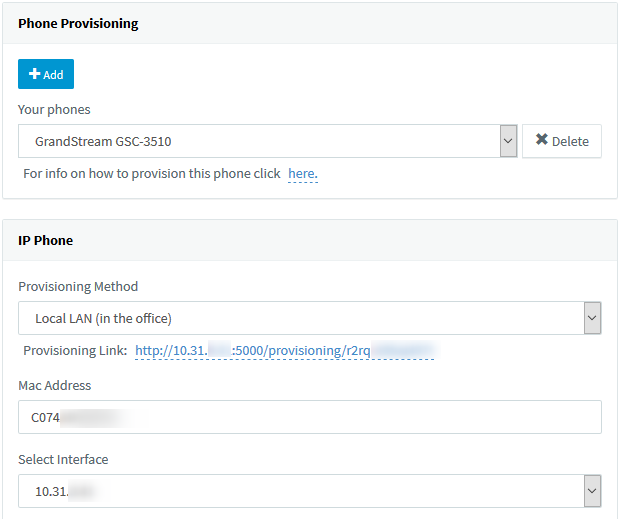Click the word Delete on the Delete button
This screenshot has height=519, width=620.
570,141
